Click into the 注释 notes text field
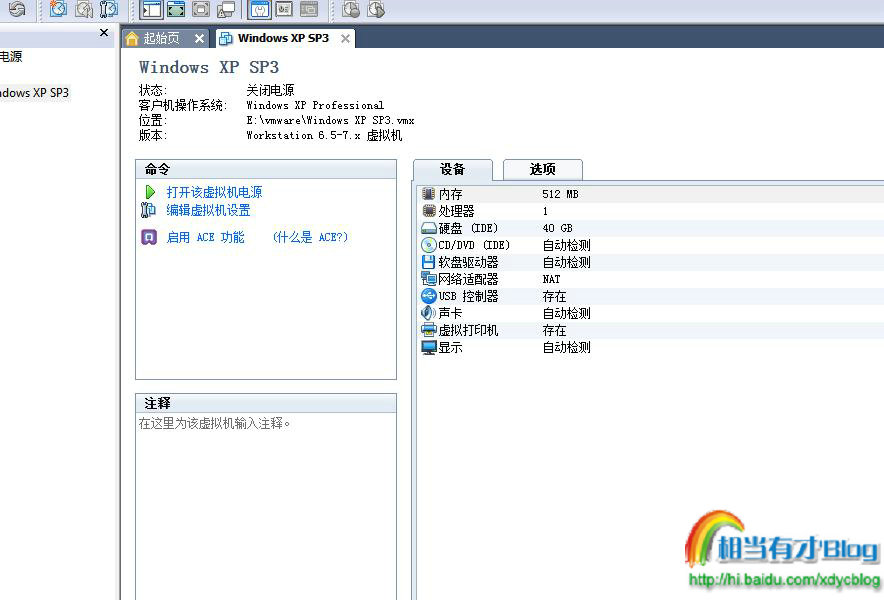The height and width of the screenshot is (600, 884). pyautogui.click(x=266, y=506)
